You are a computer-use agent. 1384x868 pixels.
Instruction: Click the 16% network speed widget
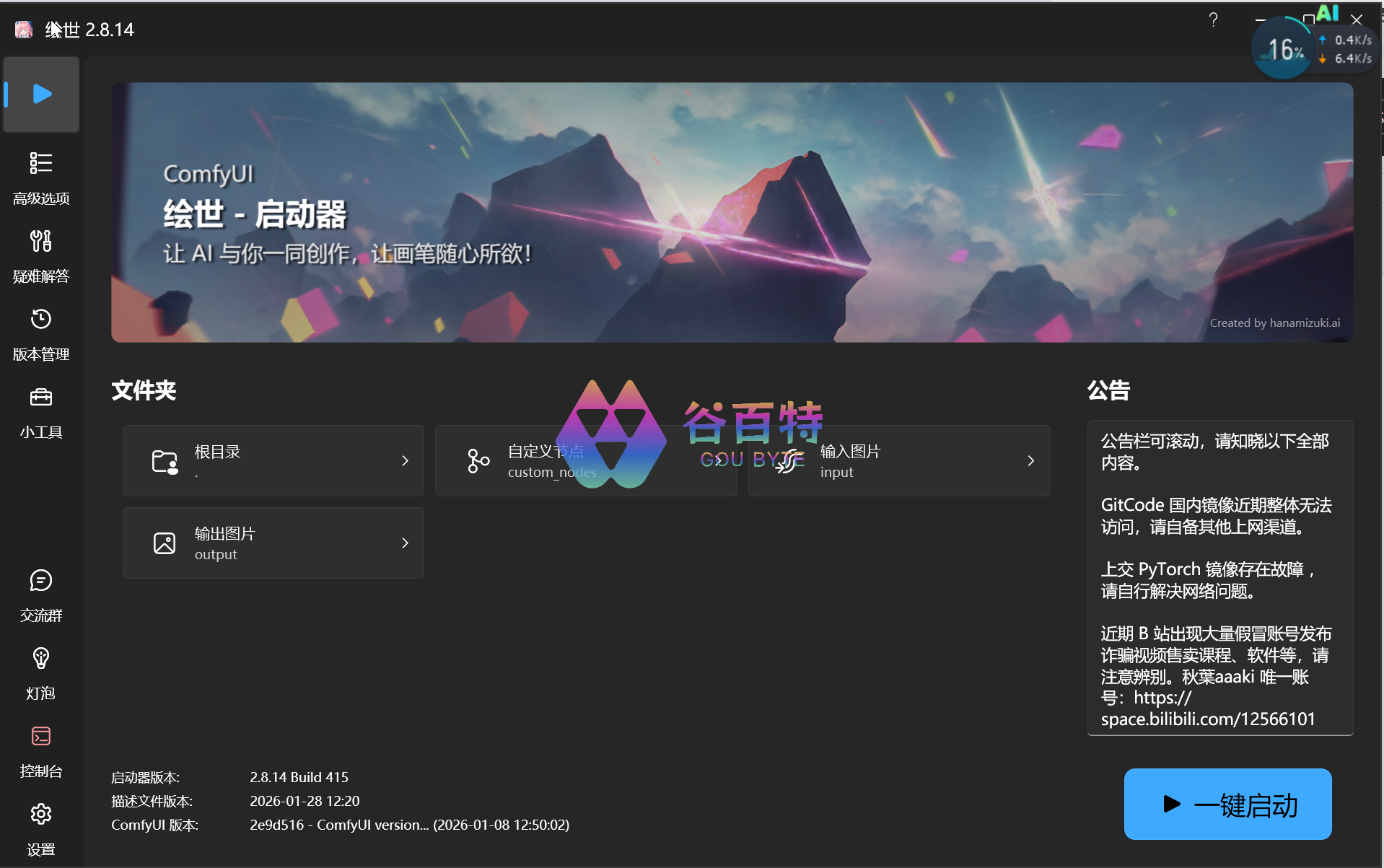tap(1284, 49)
